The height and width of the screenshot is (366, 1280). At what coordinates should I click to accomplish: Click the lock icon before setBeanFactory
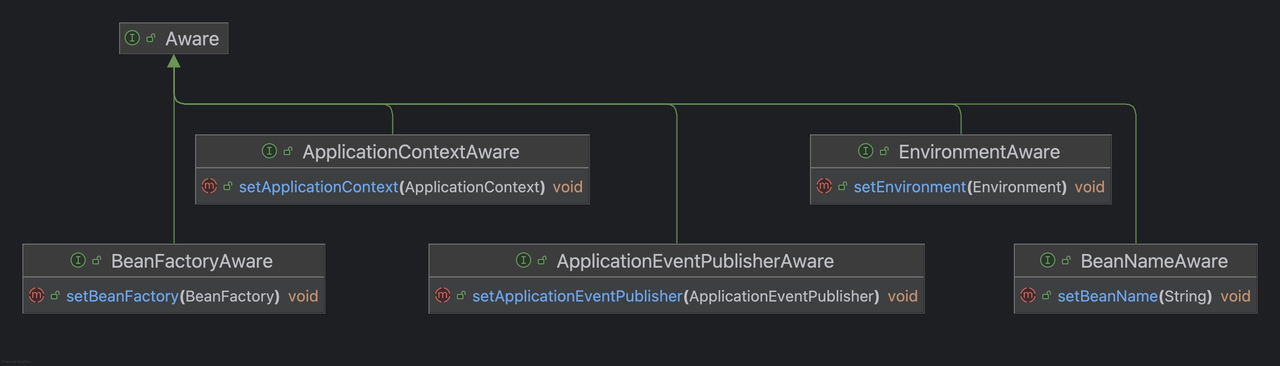[x=55, y=295]
